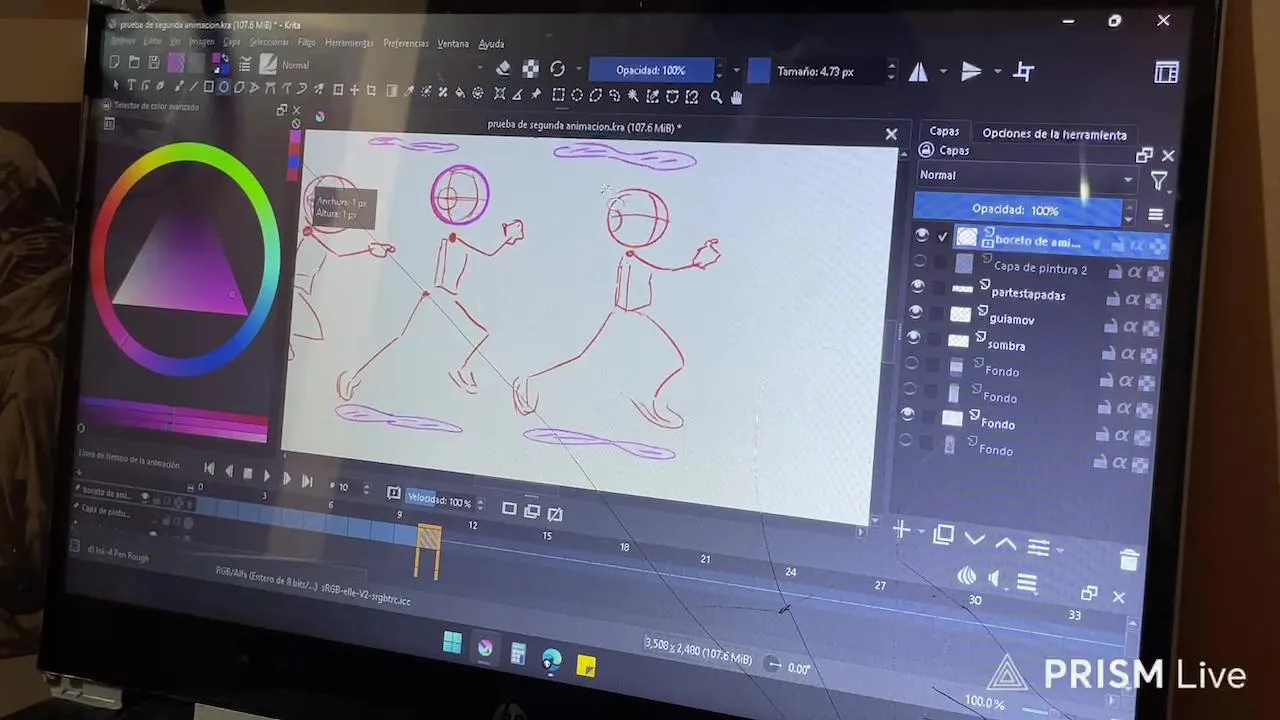Open the Ayuda menu
The height and width of the screenshot is (720, 1280).
(491, 44)
